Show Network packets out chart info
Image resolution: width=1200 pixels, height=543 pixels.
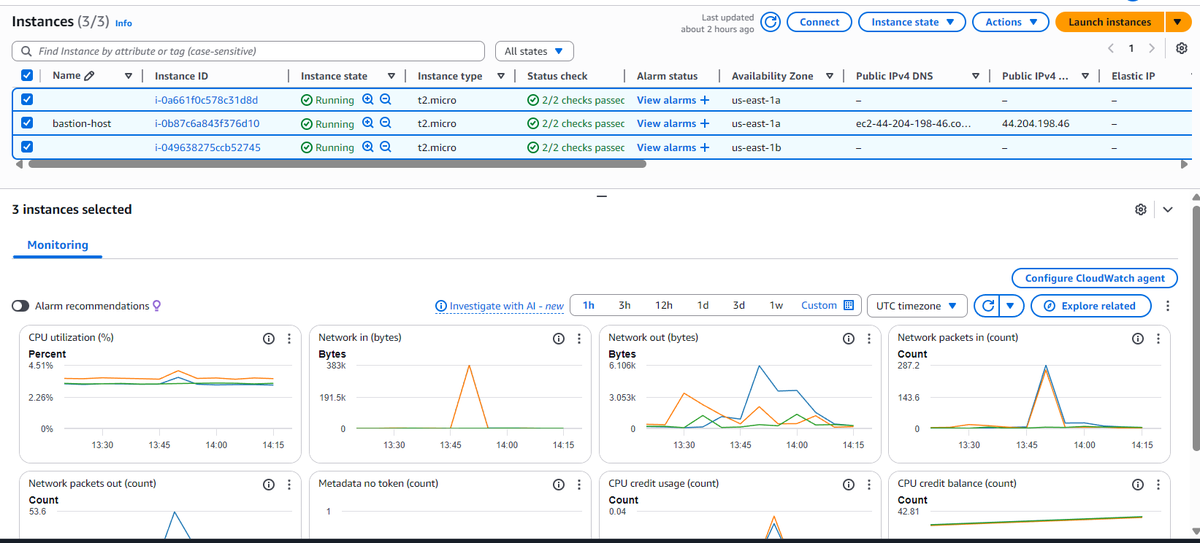tap(268, 485)
